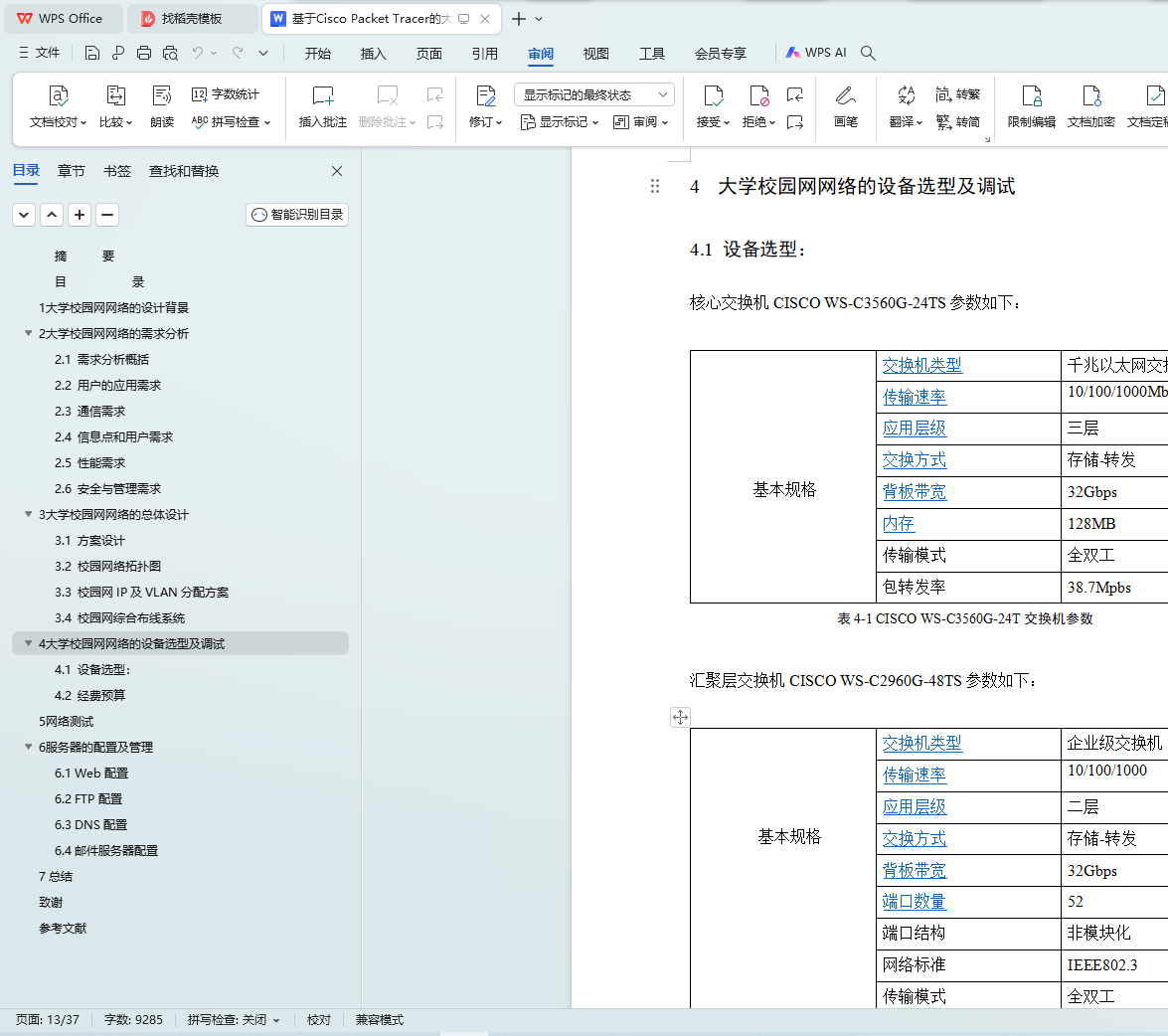Go to 4.2 经费预算 in outline

(x=90, y=695)
